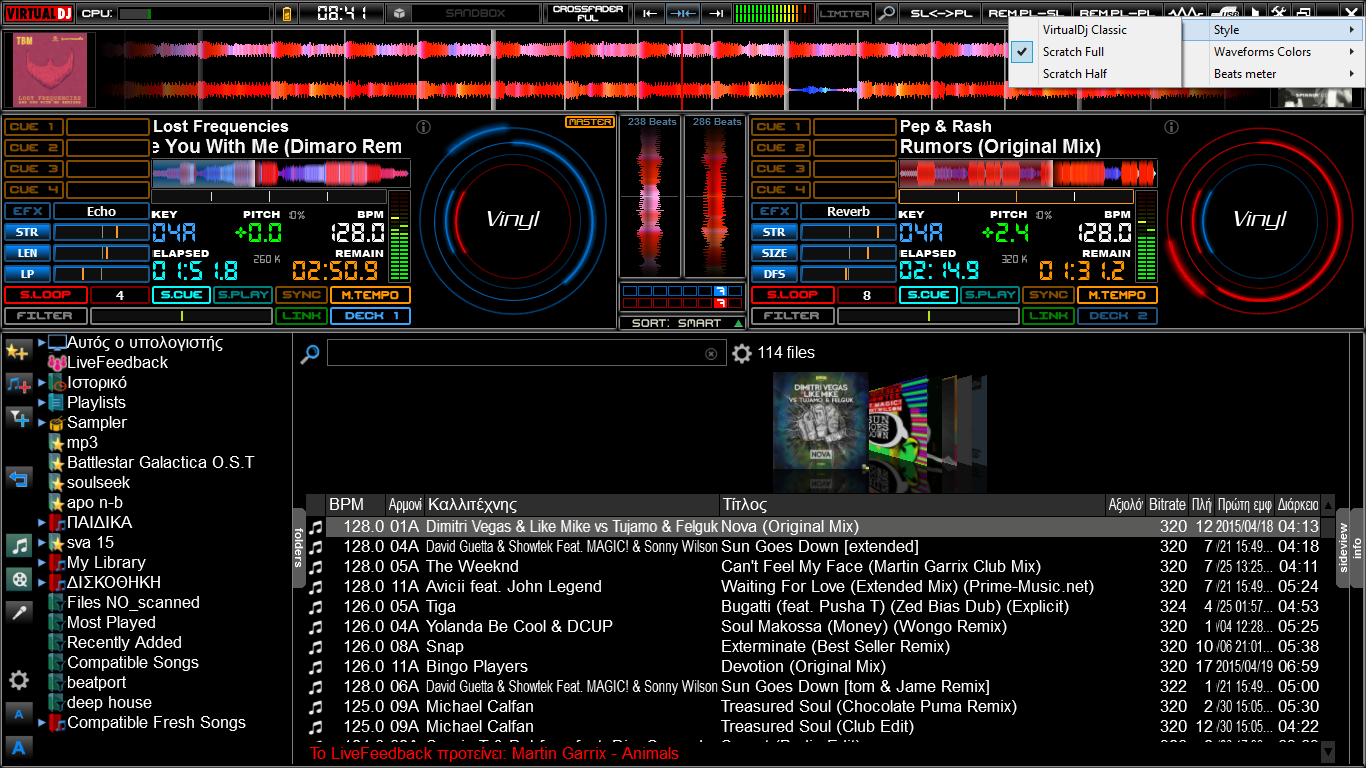Viewport: 1366px width, 768px height.
Task: Toggle EFX on deck 2 (Reverb)
Action: pyautogui.click(x=774, y=211)
